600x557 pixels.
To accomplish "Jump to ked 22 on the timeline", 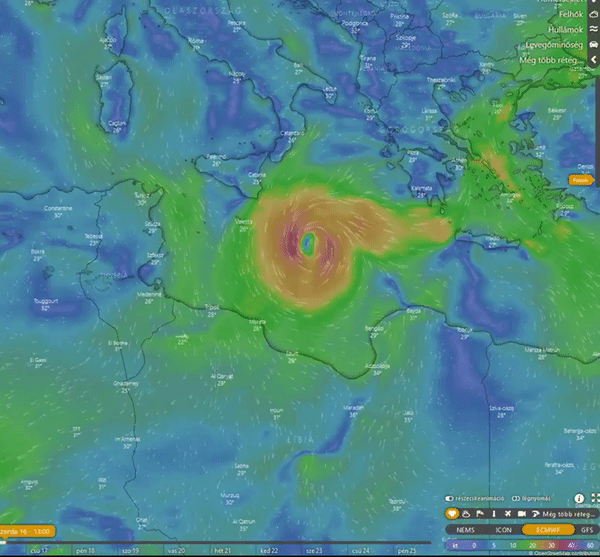I will tap(268, 550).
